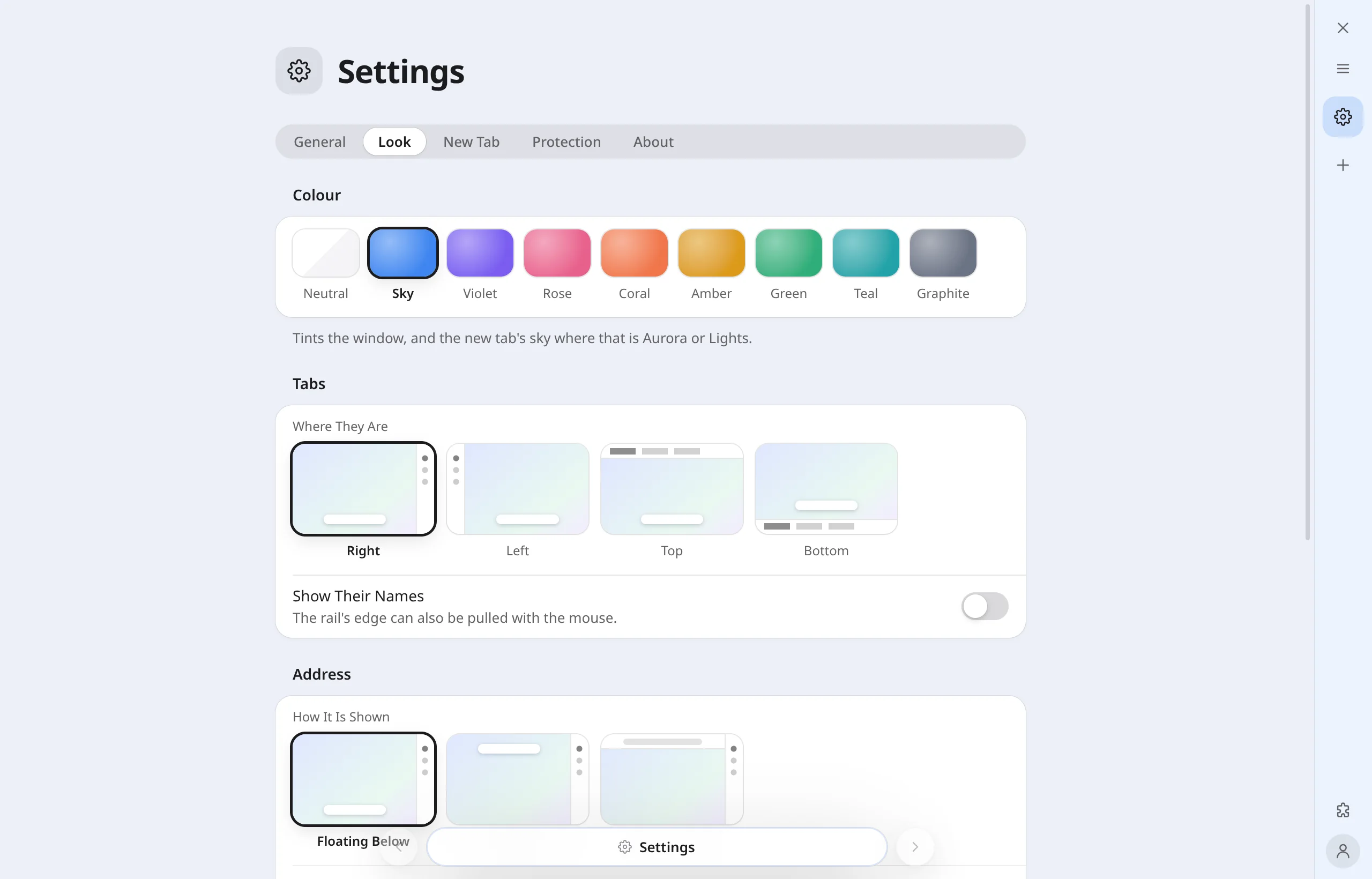The image size is (1372, 879).
Task: Pick the Violet colour swatch
Action: (x=480, y=253)
